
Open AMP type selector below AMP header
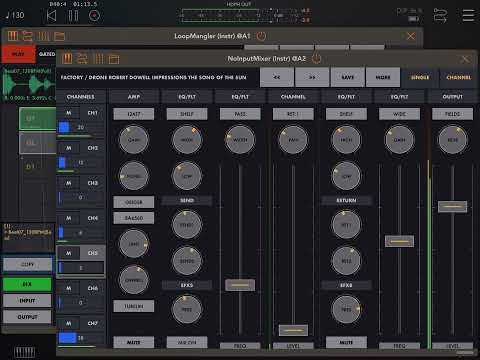134,114
